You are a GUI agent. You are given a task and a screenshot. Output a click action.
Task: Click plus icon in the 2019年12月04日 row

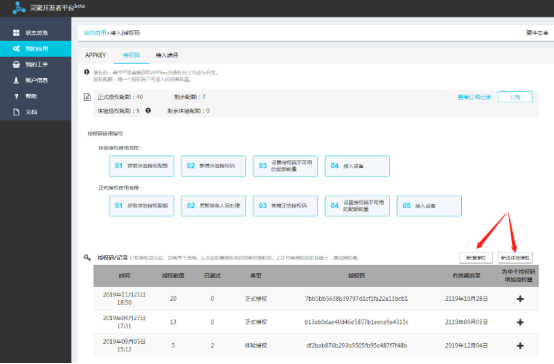520,346
